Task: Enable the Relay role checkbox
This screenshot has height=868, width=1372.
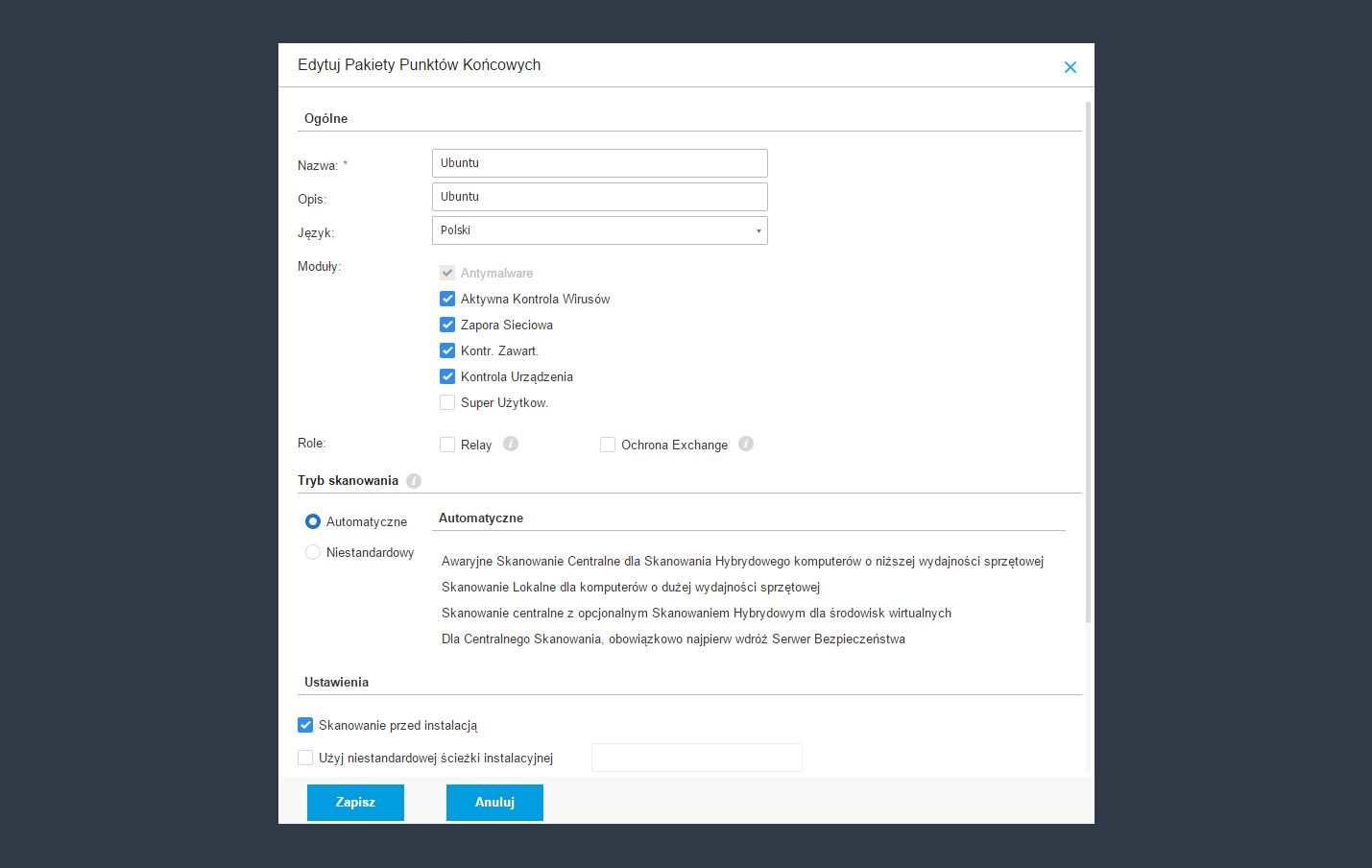Action: [x=447, y=445]
